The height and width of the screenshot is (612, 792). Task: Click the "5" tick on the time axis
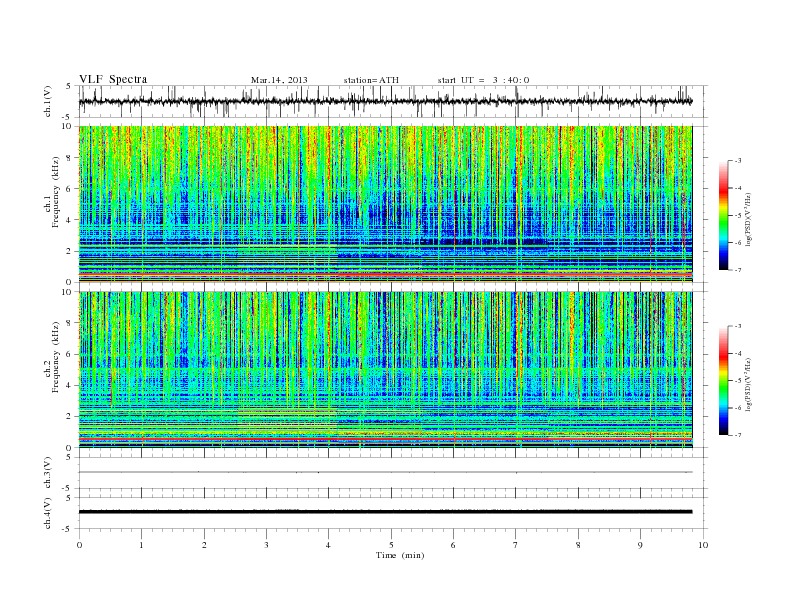click(x=391, y=545)
